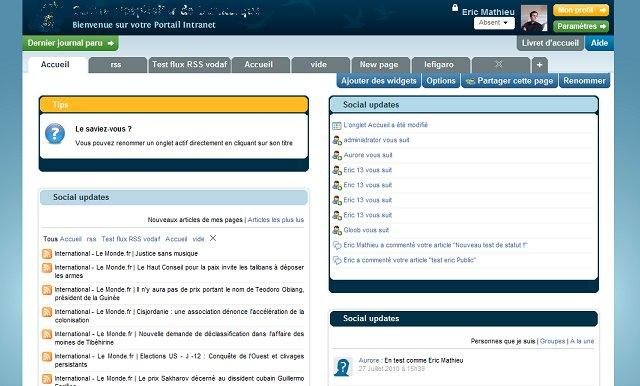Click the Tips widget header
Screen dimensions: 640x386
174,104
